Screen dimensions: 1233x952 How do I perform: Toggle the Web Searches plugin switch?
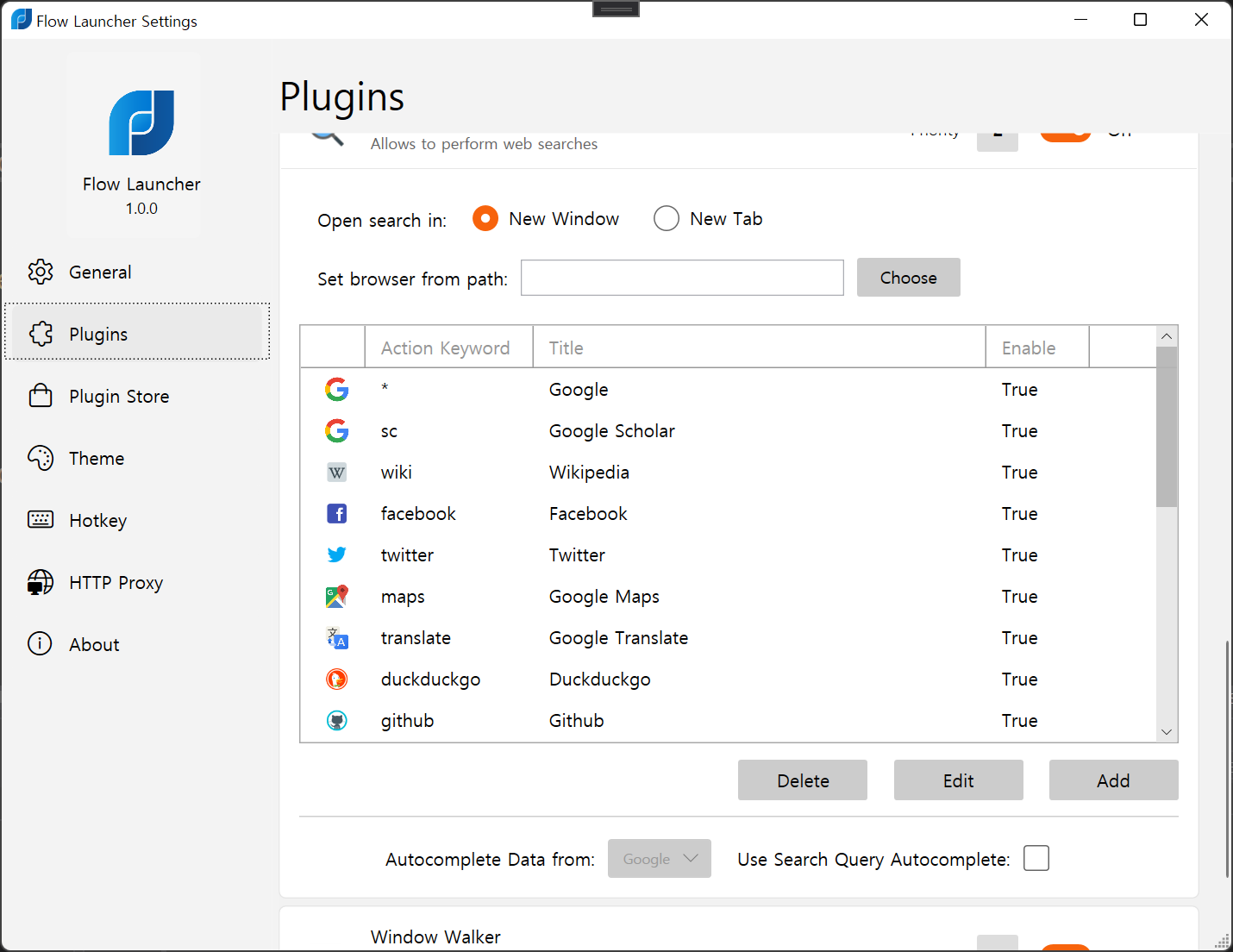(x=1066, y=136)
